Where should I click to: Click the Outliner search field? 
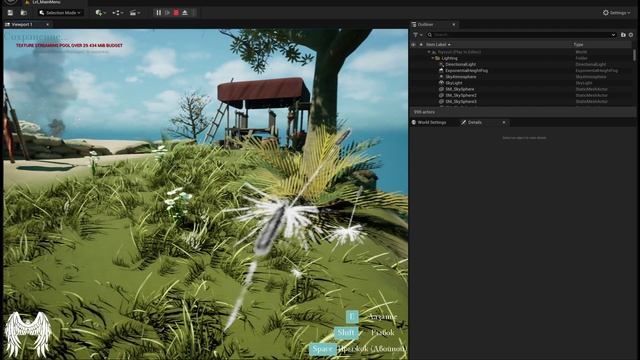pos(521,35)
